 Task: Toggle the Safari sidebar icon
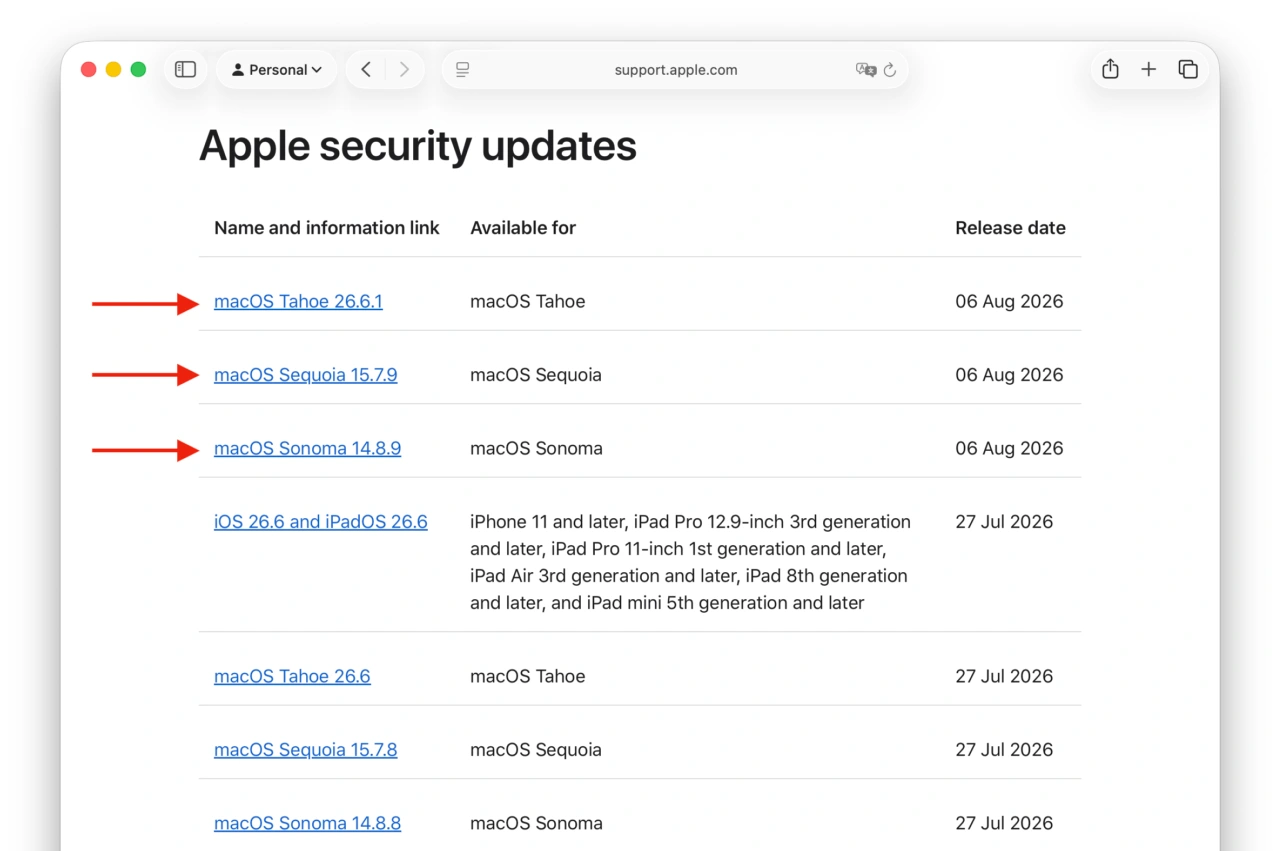point(185,70)
